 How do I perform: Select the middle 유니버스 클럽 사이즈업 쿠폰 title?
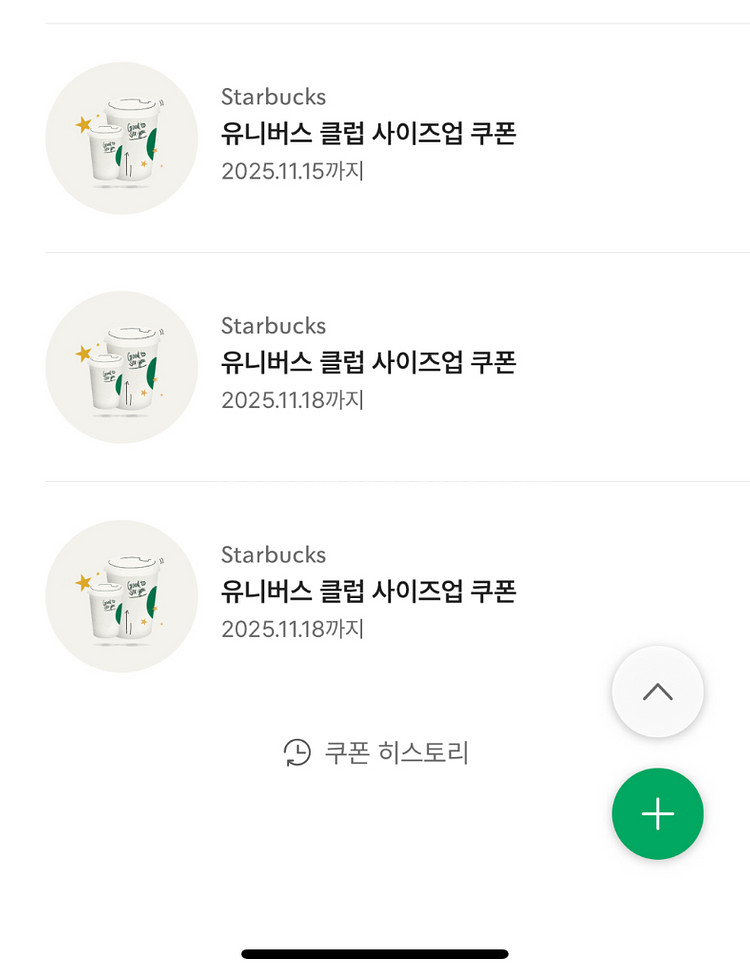pos(368,362)
